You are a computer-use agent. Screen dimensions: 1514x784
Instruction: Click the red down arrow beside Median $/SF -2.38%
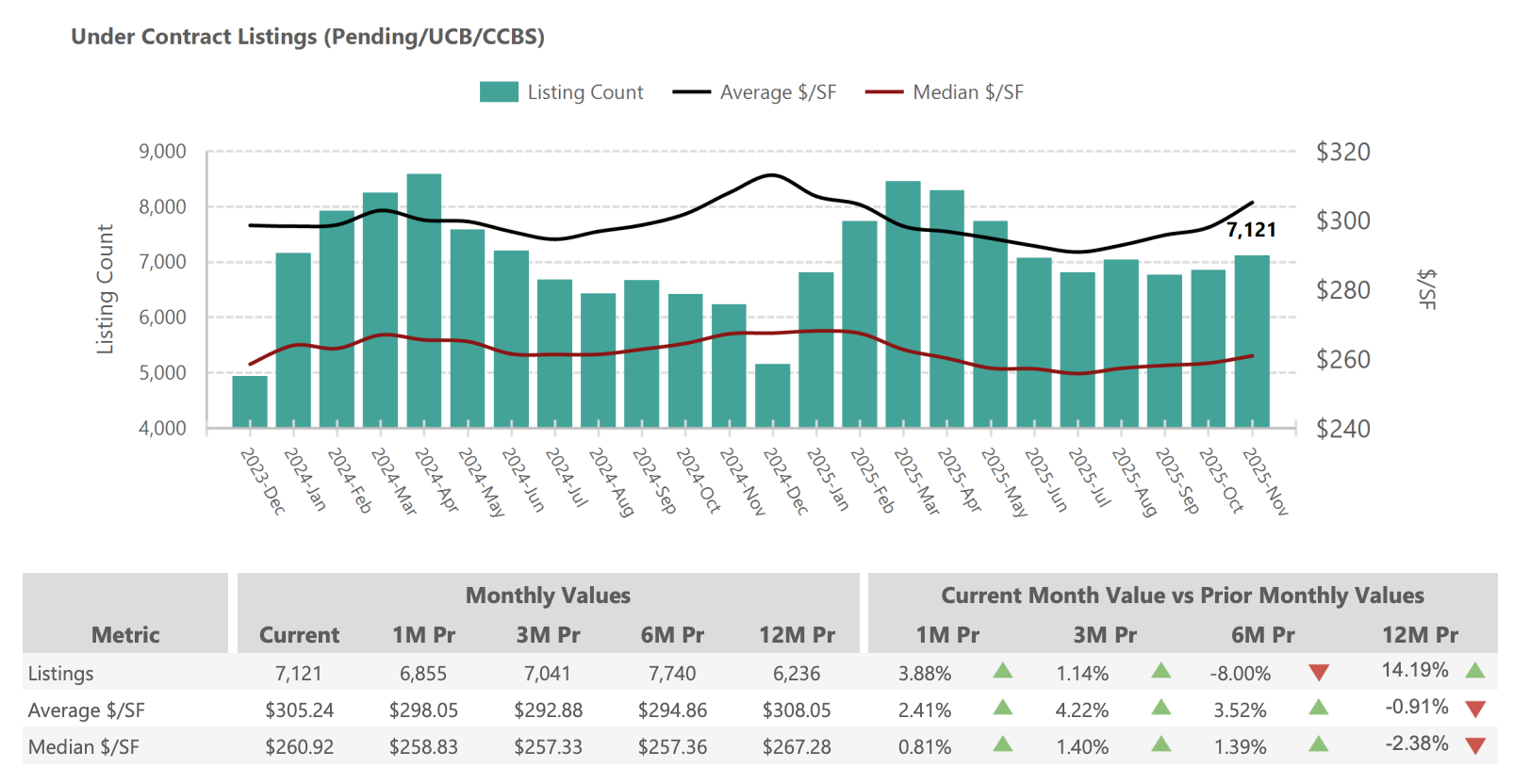point(1475,745)
